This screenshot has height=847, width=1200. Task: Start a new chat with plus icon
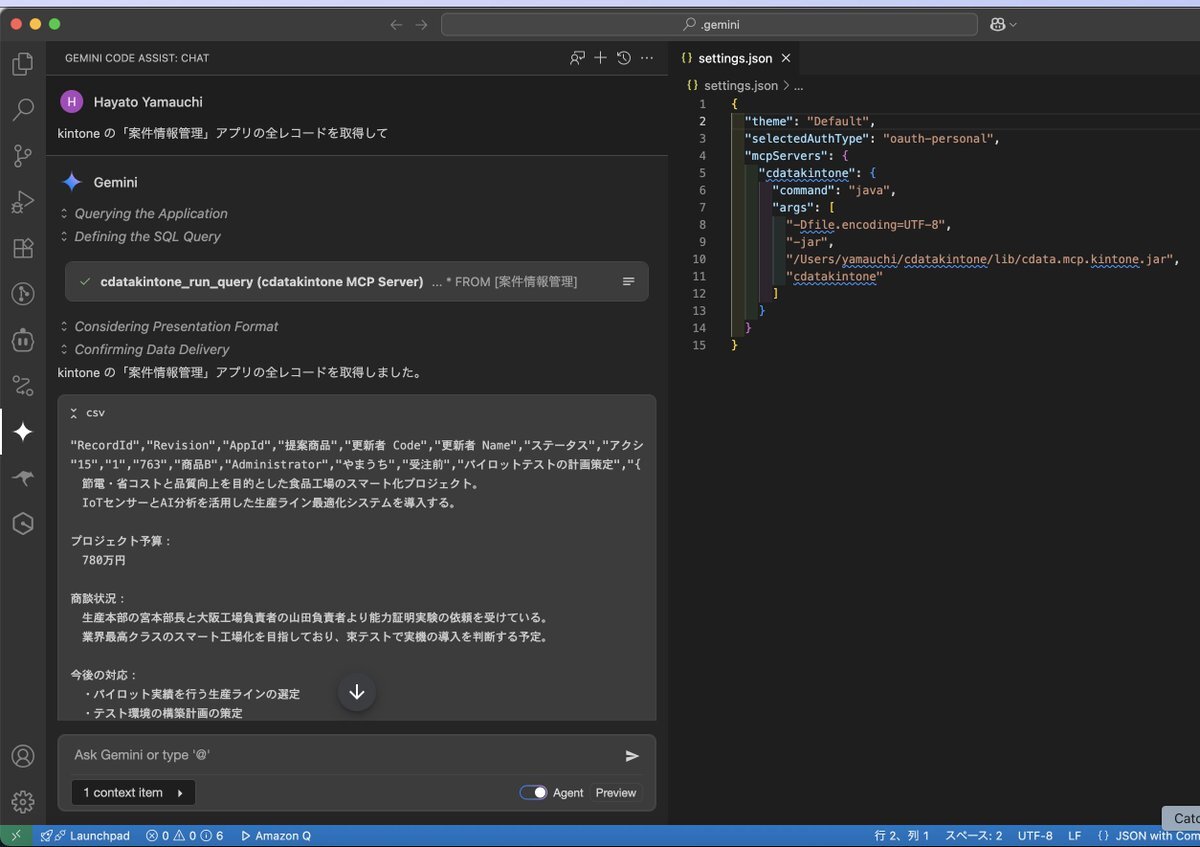pyautogui.click(x=600, y=58)
